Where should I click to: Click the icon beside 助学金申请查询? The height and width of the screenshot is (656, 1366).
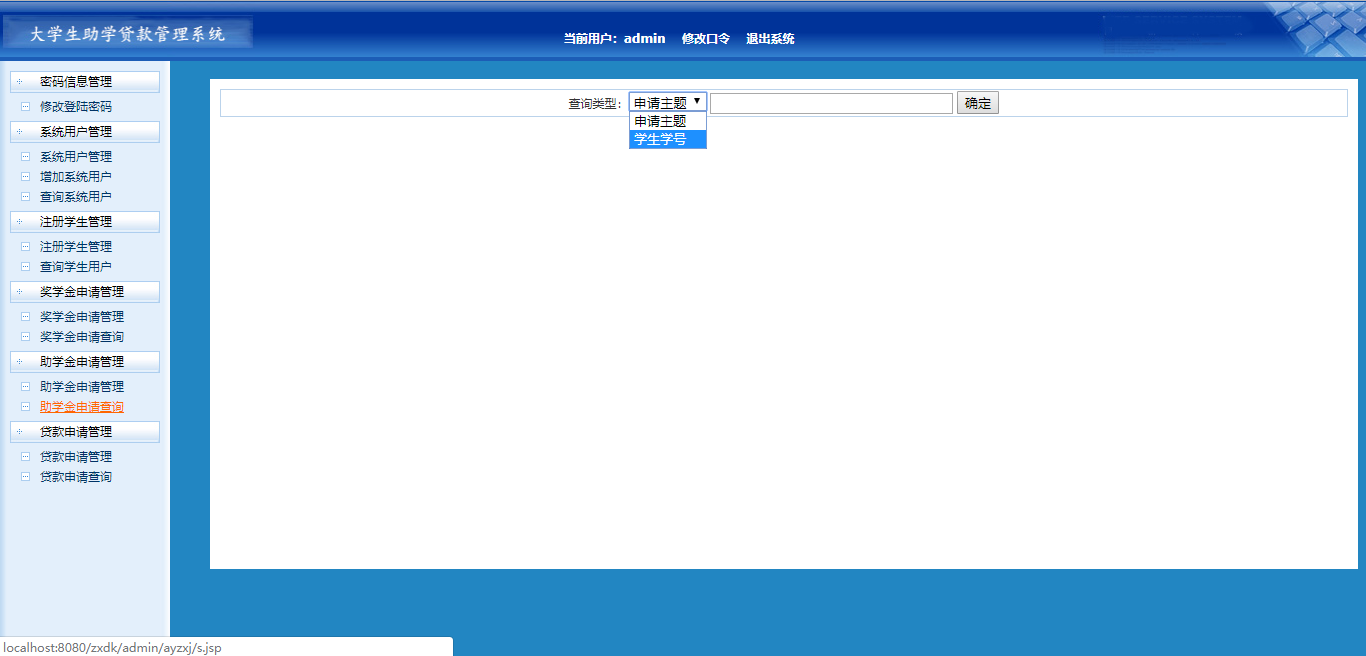coord(25,407)
